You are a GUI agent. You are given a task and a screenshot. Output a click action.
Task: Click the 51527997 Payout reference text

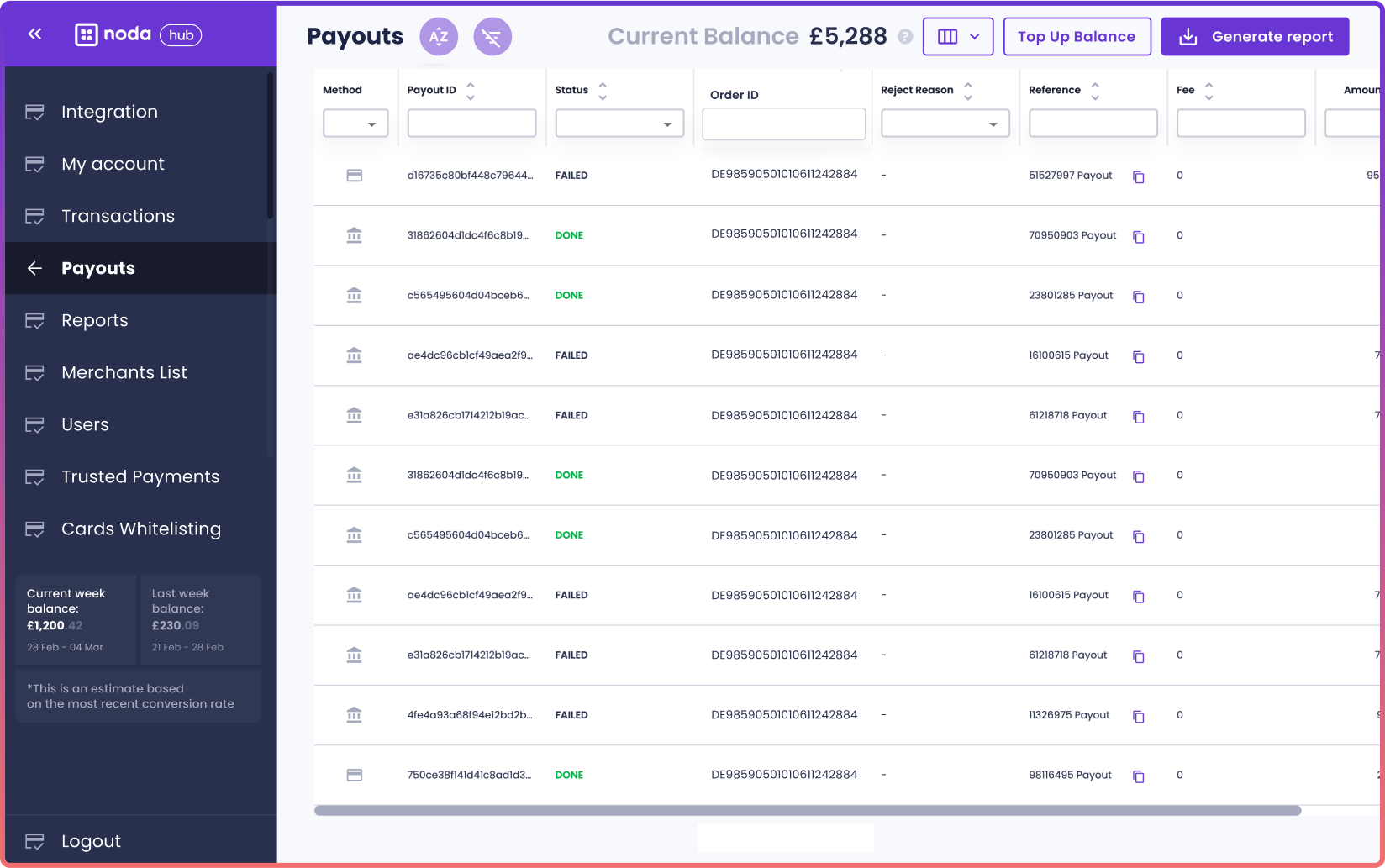click(1070, 176)
